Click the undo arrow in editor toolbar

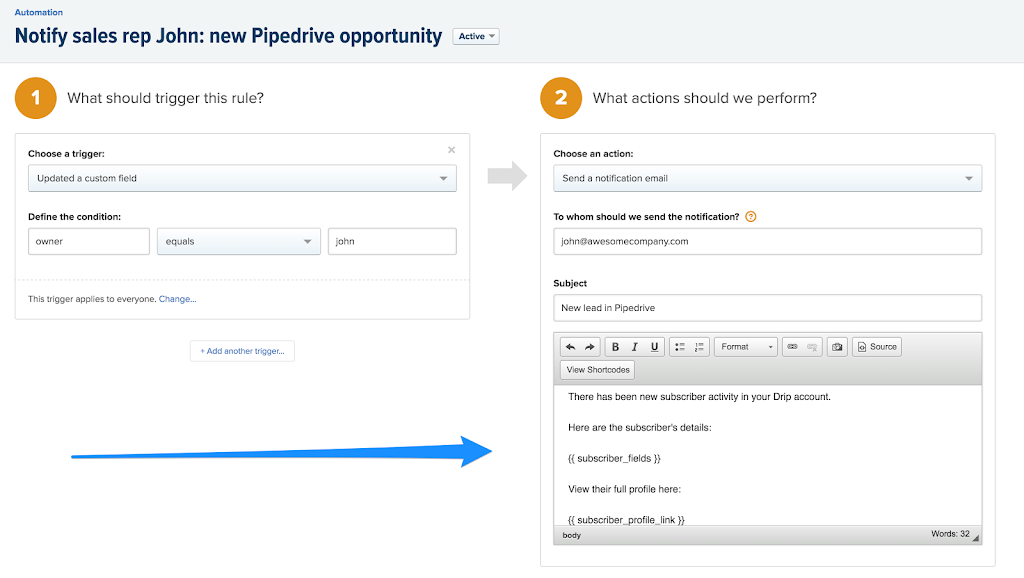(570, 347)
